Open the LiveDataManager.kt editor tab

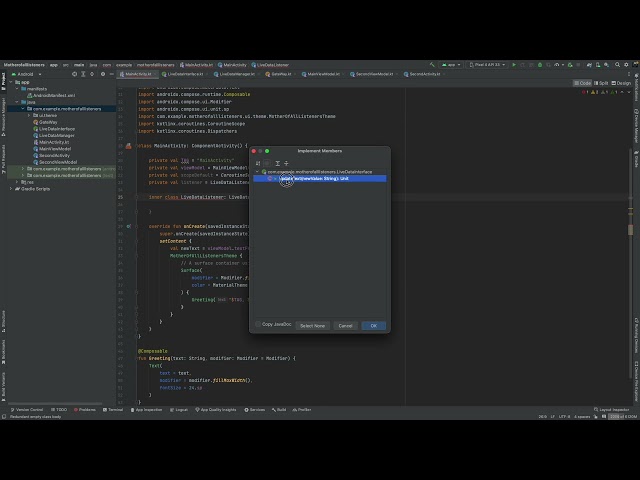[235, 74]
